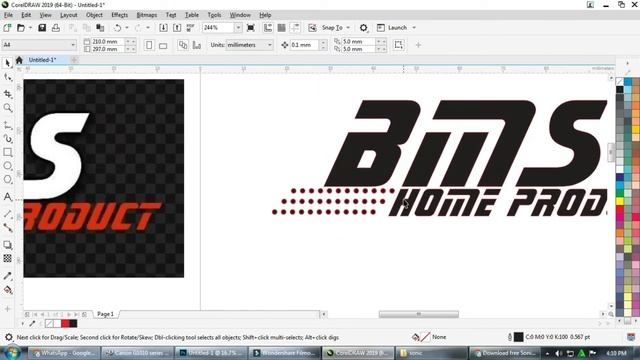Toggle show rulers button

(x=268, y=28)
